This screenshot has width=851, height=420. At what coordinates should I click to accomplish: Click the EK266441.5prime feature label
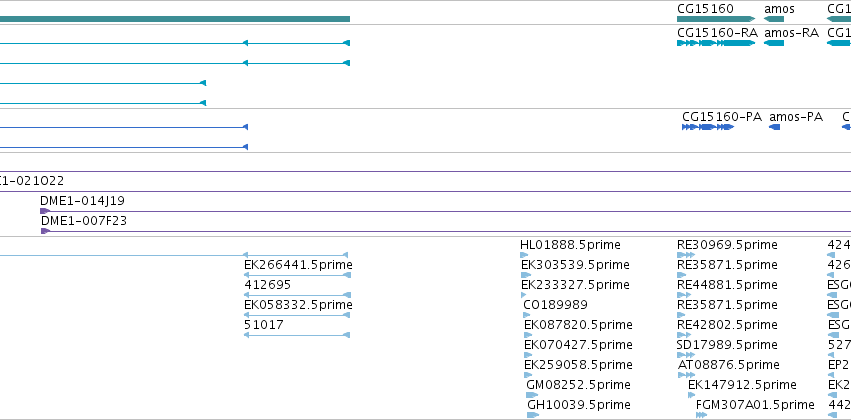[x=299, y=265]
